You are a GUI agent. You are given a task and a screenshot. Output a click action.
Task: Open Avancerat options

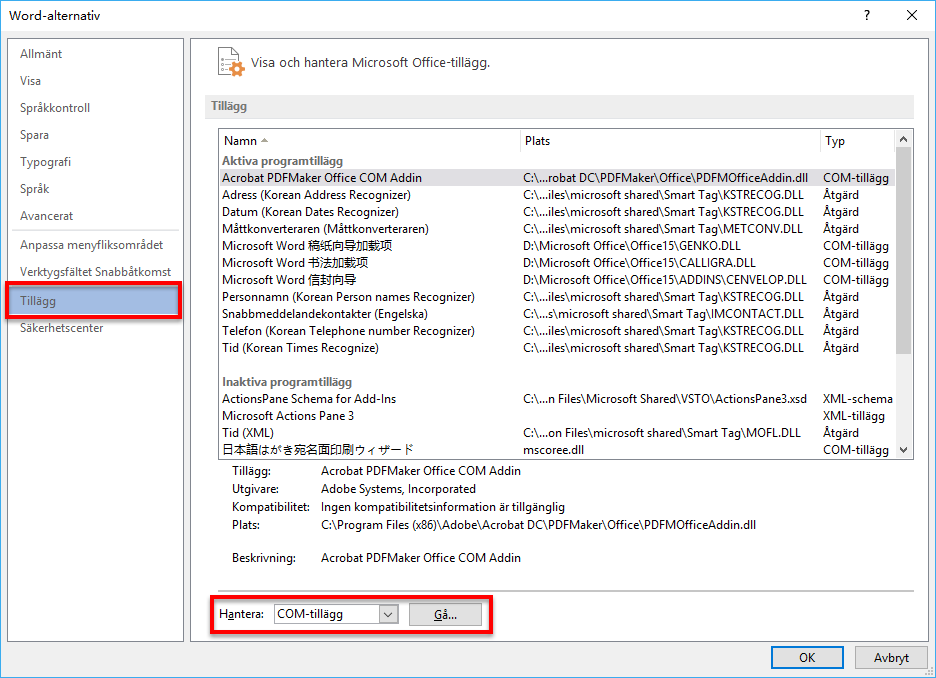pyautogui.click(x=94, y=215)
